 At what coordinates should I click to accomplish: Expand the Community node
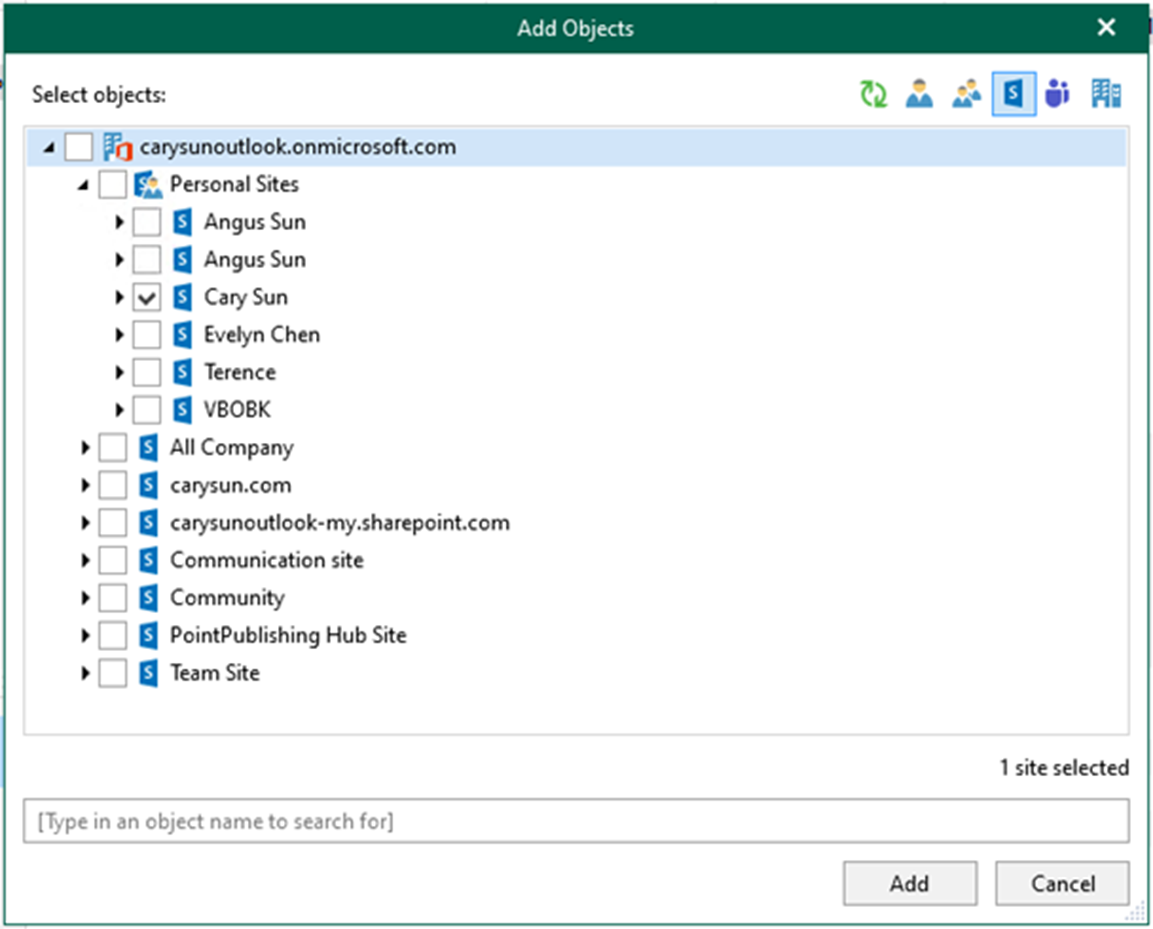pos(85,597)
